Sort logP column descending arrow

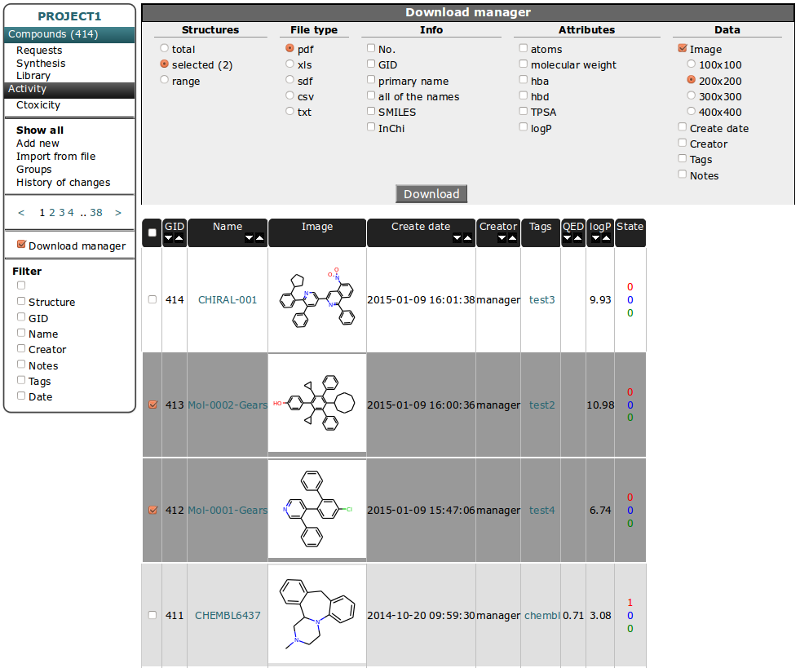tap(596, 238)
